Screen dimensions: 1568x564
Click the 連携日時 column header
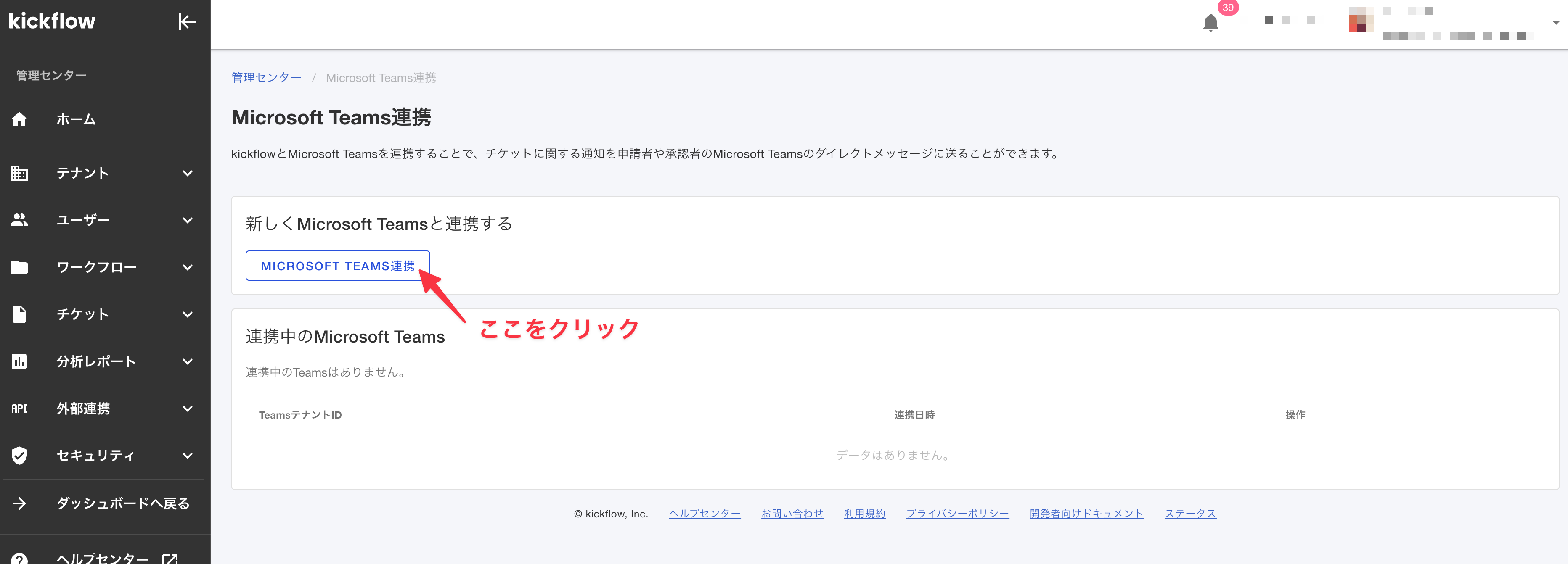[x=914, y=415]
